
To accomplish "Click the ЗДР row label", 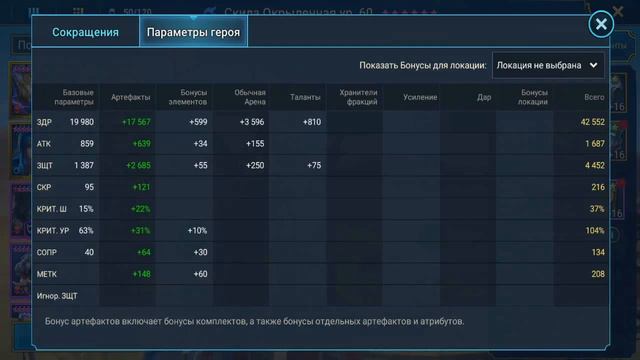I will (x=44, y=122).
